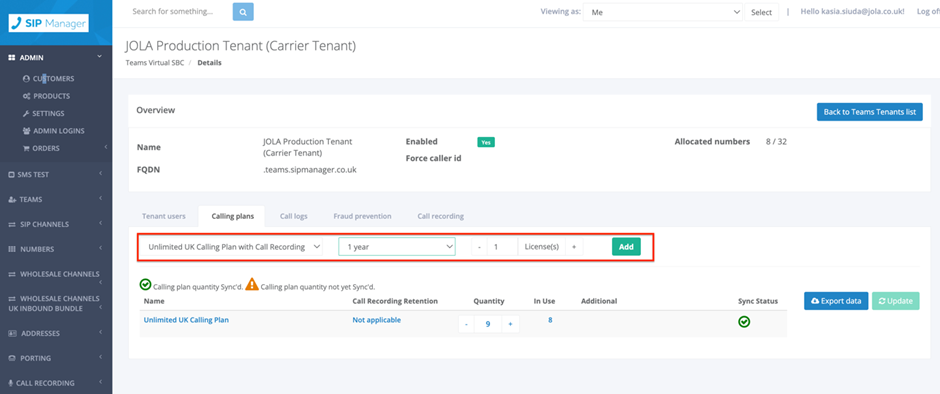Click Back to Teams Tenants list
The image size is (940, 394).
(x=869, y=112)
